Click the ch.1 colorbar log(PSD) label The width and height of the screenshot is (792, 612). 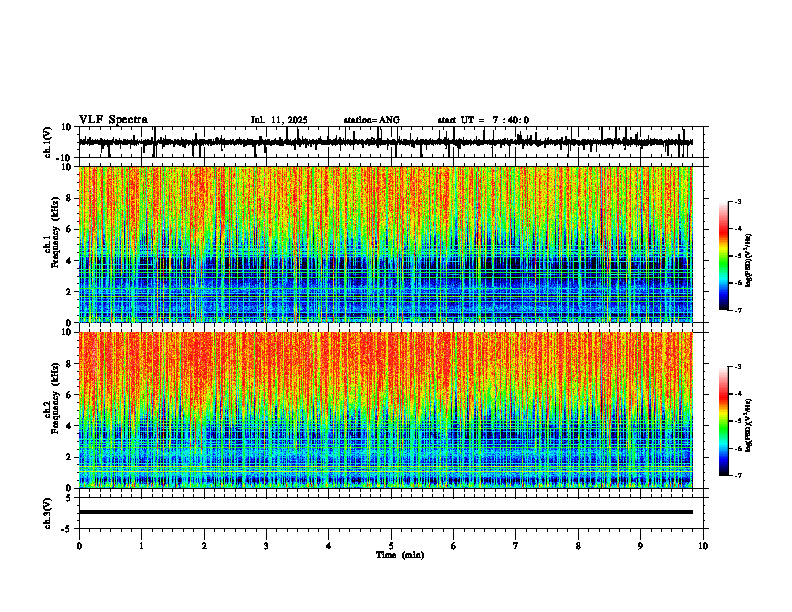(748, 261)
